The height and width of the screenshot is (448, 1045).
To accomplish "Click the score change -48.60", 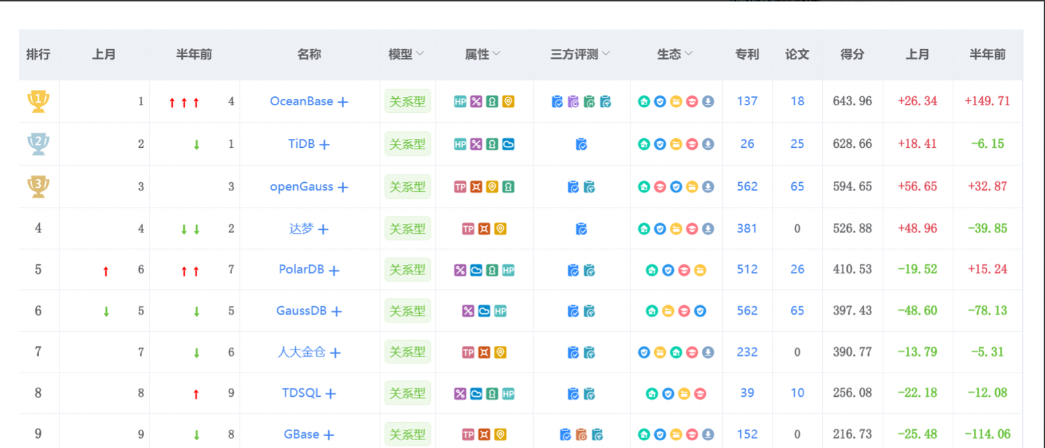I will [917, 311].
